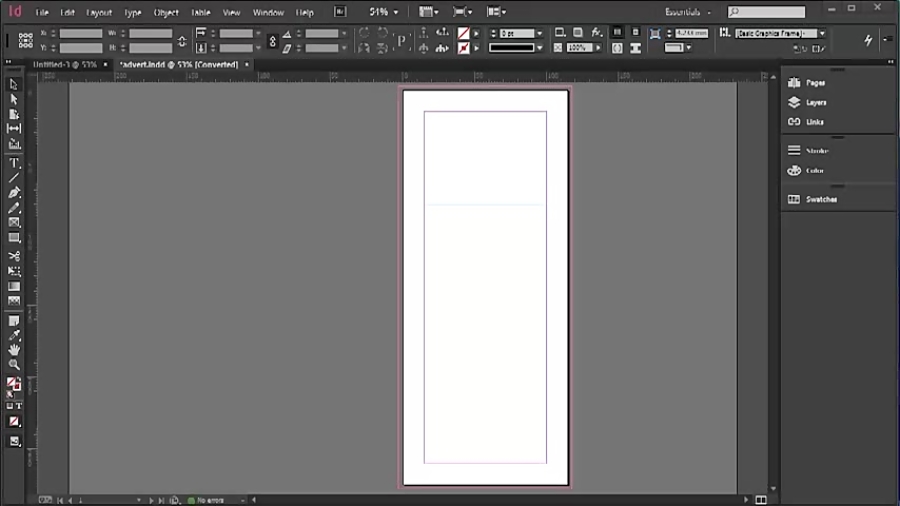The height and width of the screenshot is (506, 900).
Task: Open the Essentials workspace switcher
Action: (688, 12)
